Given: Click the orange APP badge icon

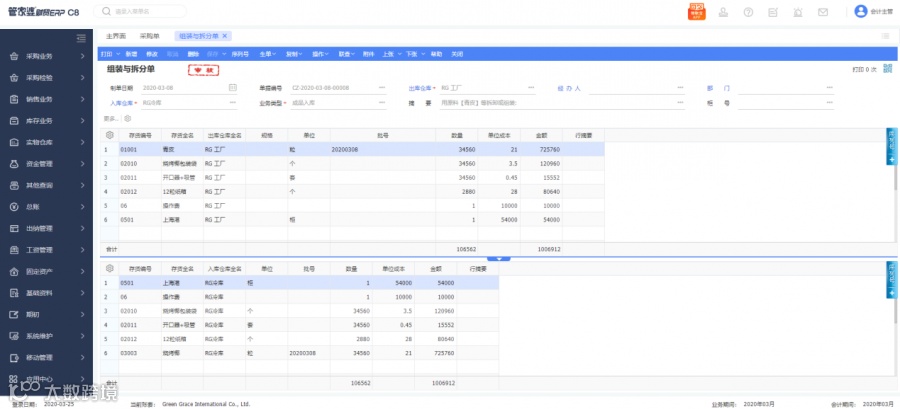Looking at the screenshot, I should point(696,11).
